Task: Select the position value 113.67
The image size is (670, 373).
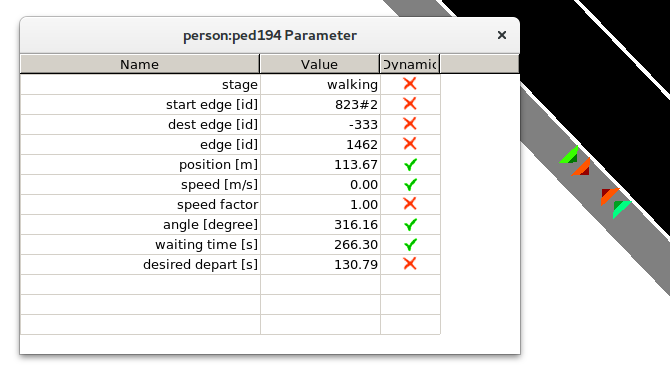Action: 356,164
